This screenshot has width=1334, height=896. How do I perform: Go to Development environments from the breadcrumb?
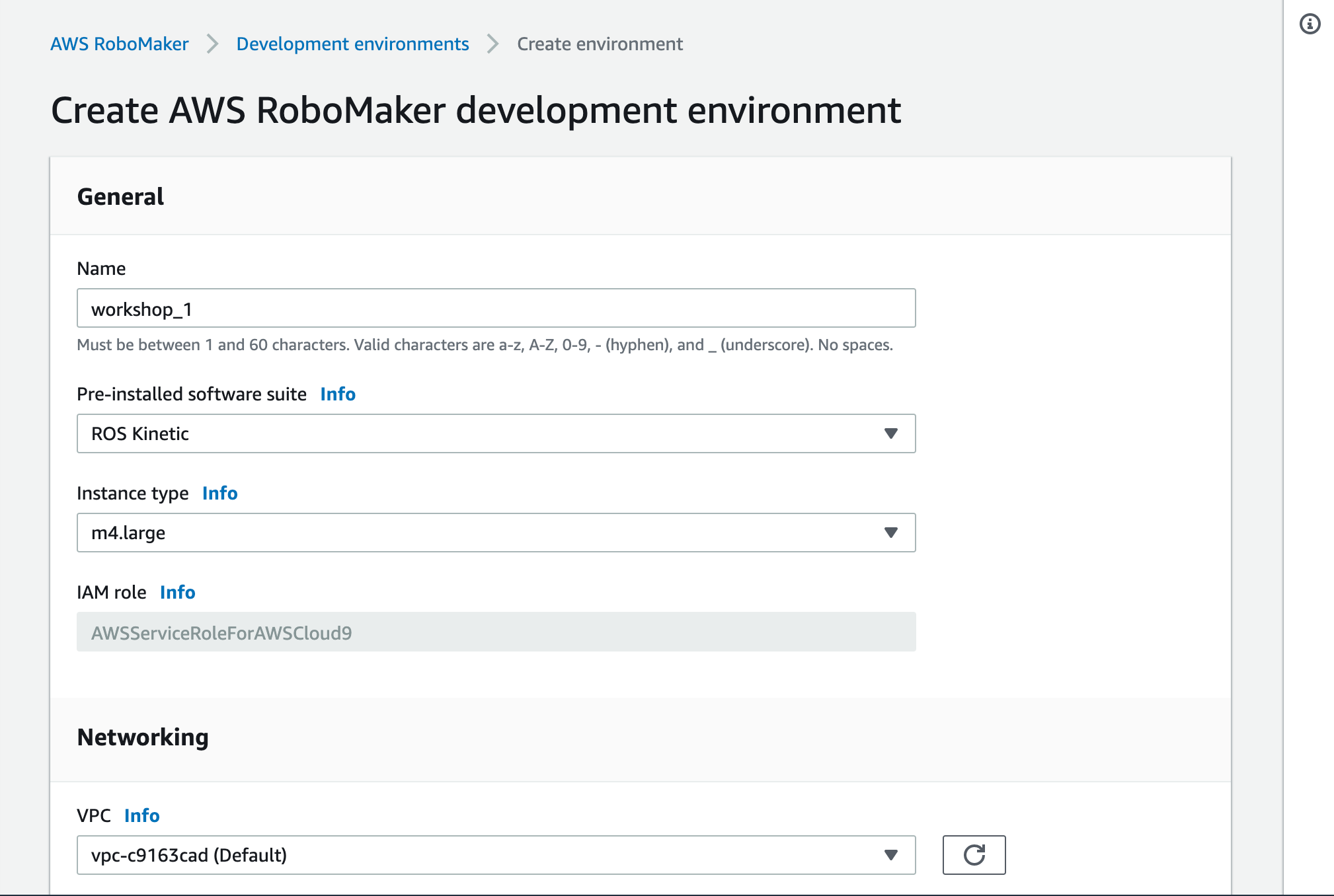(353, 44)
